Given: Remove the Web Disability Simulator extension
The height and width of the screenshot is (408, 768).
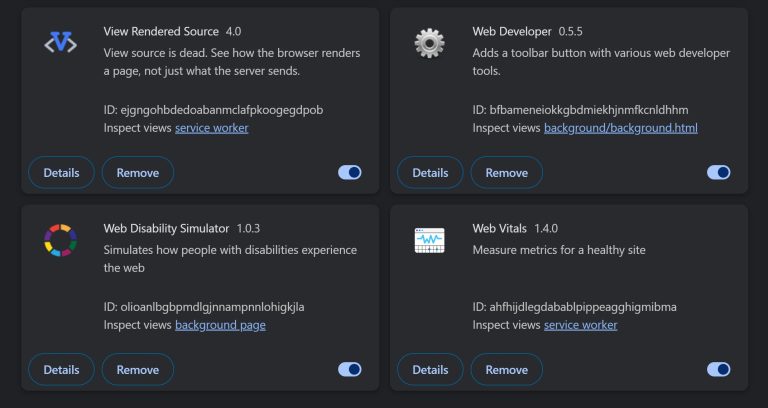Looking at the screenshot, I should coord(138,369).
